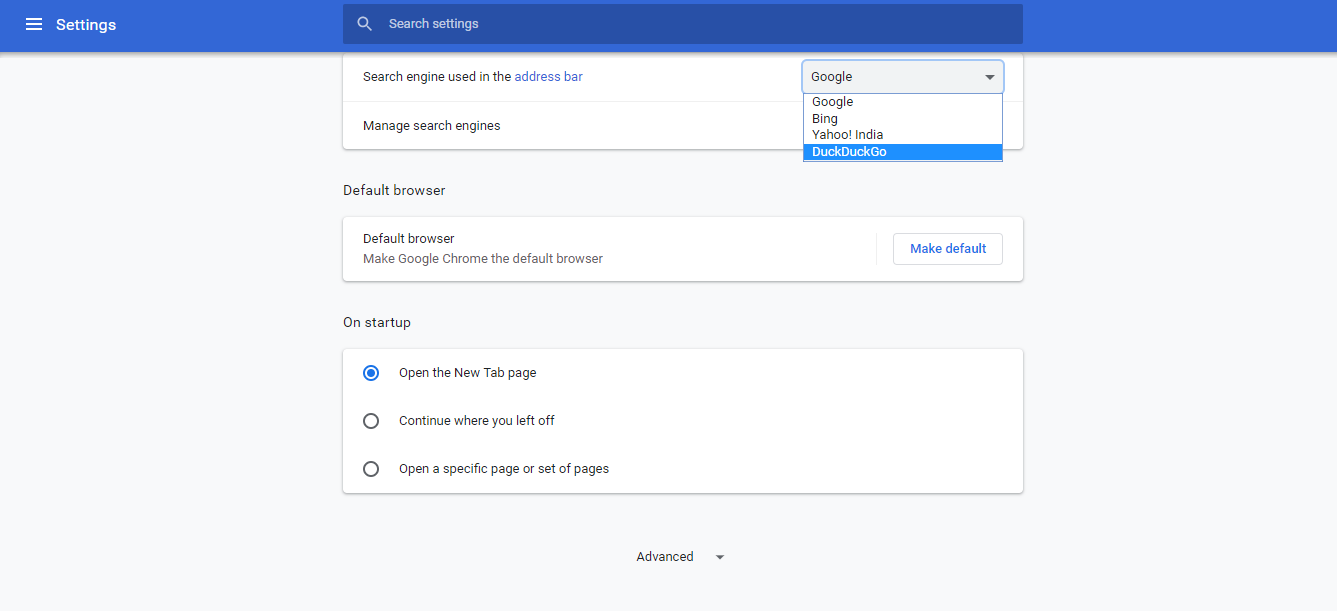
Task: Expand the Advanced settings section
Action: pyautogui.click(x=681, y=557)
